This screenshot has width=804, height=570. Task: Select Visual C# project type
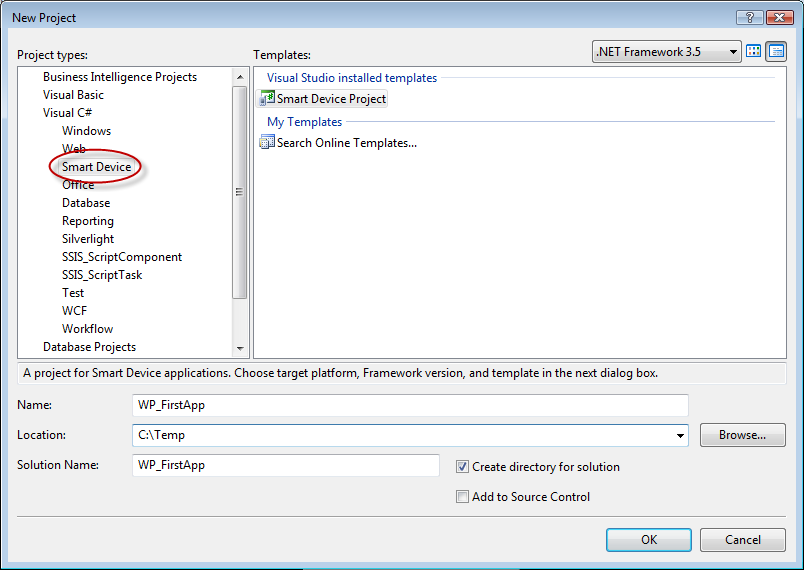coord(68,113)
